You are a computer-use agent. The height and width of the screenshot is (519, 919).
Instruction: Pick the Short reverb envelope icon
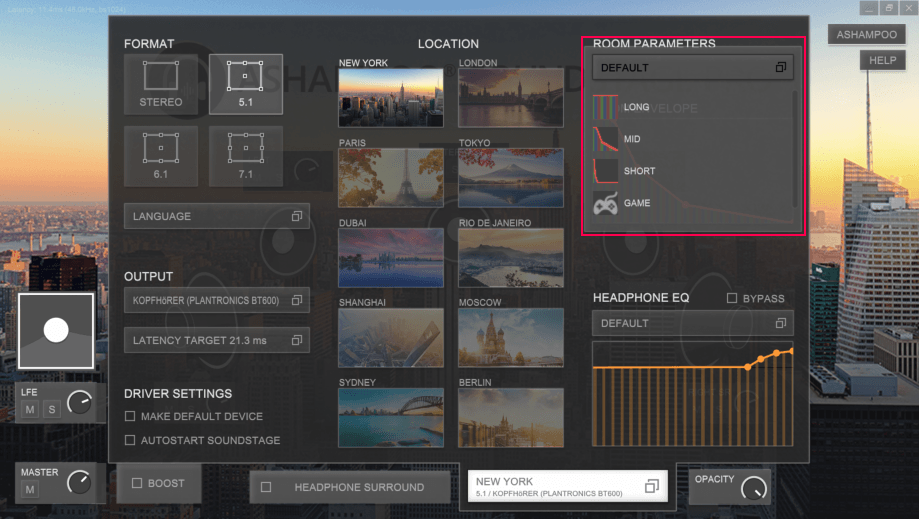(x=605, y=171)
